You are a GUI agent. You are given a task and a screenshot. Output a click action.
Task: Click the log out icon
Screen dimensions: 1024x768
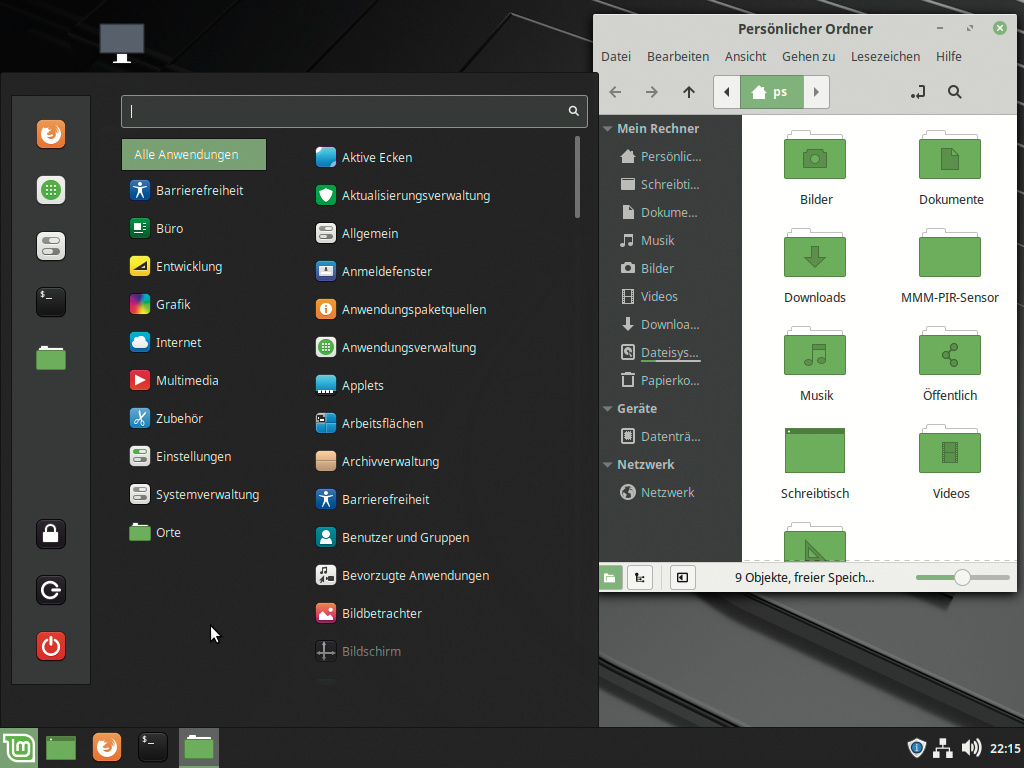51,590
